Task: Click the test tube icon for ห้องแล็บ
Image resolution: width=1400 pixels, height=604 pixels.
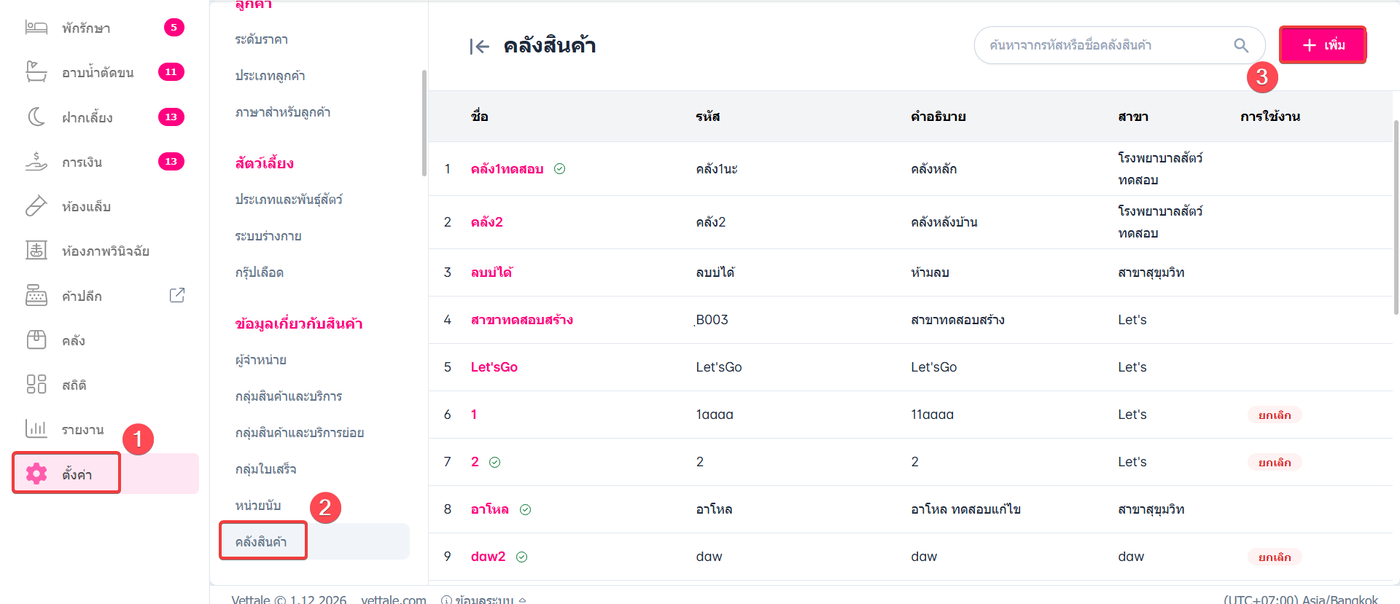Action: 36,206
